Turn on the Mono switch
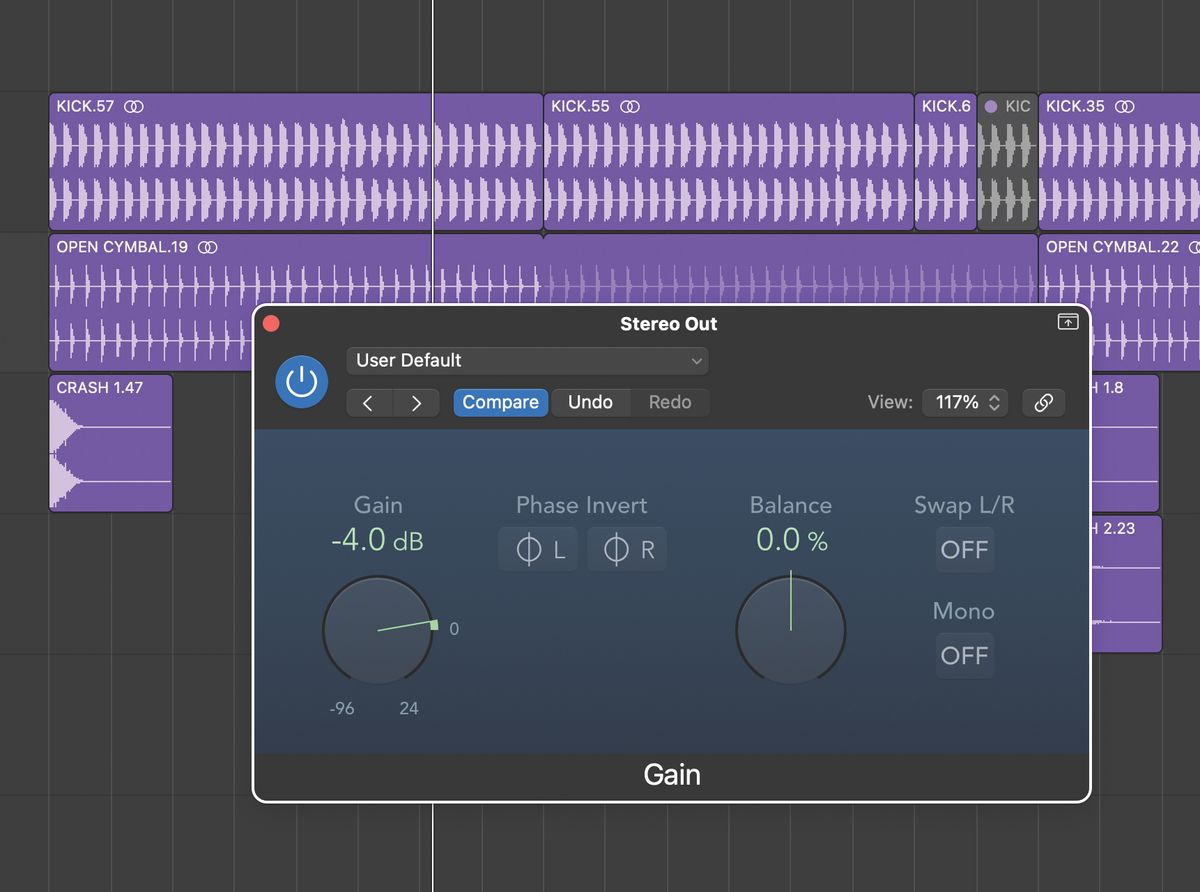Screen dimensions: 1200x892 point(963,655)
